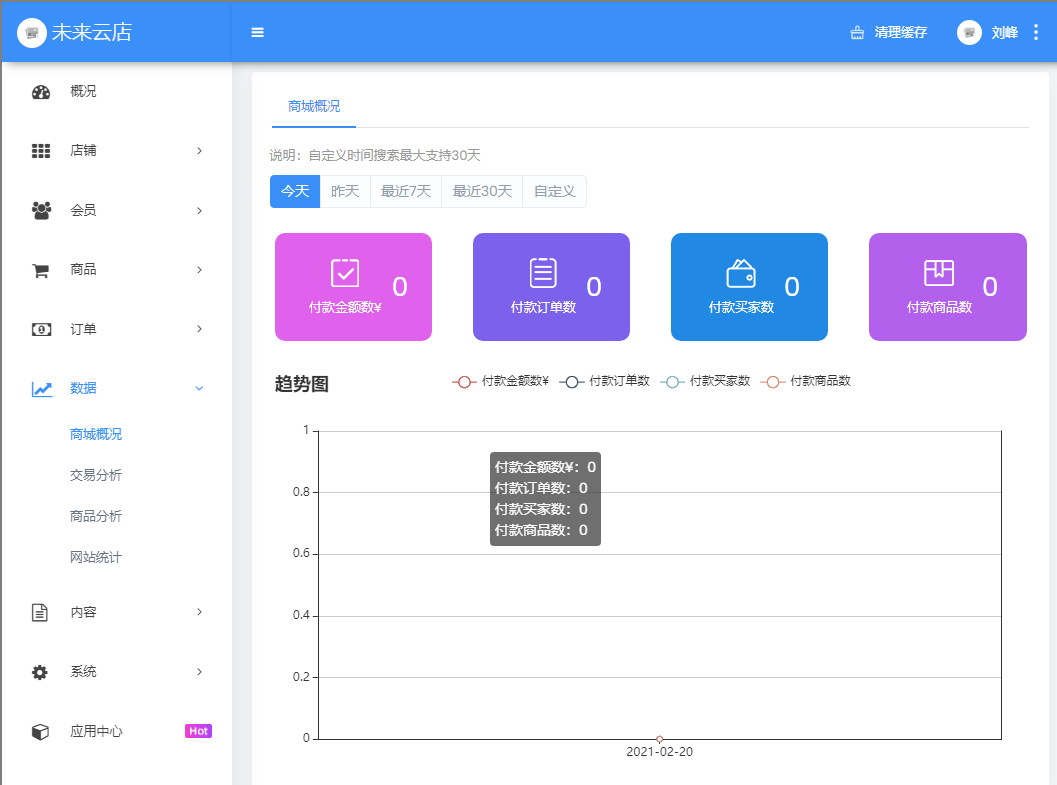
Task: Click the clear cache basket icon
Action: point(857,32)
